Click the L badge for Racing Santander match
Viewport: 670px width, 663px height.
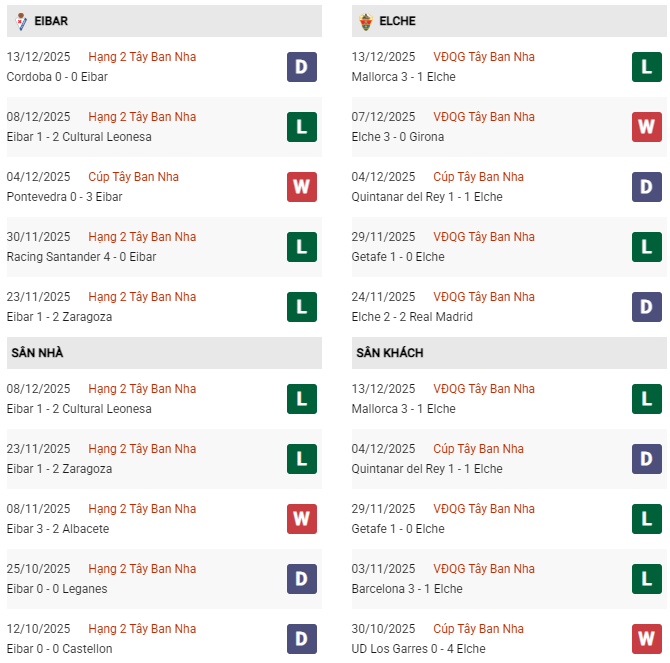point(301,247)
